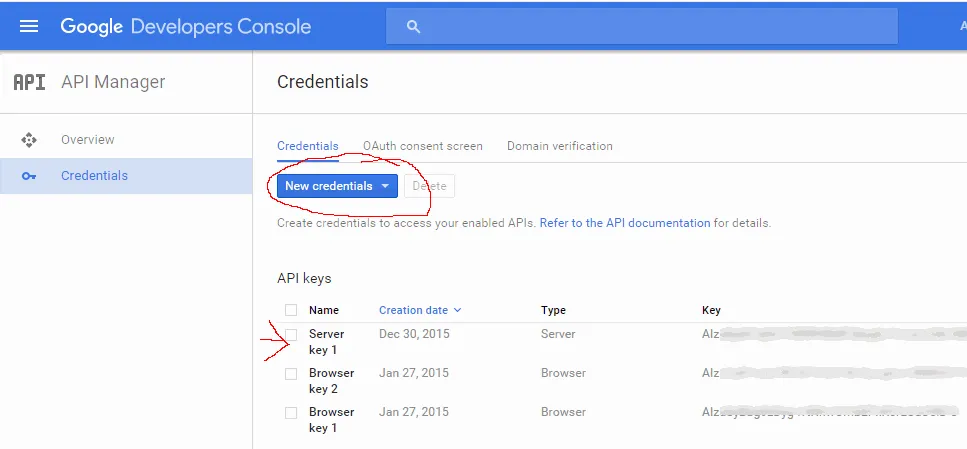Go to Overview in the sidebar
The height and width of the screenshot is (449, 967).
88,140
